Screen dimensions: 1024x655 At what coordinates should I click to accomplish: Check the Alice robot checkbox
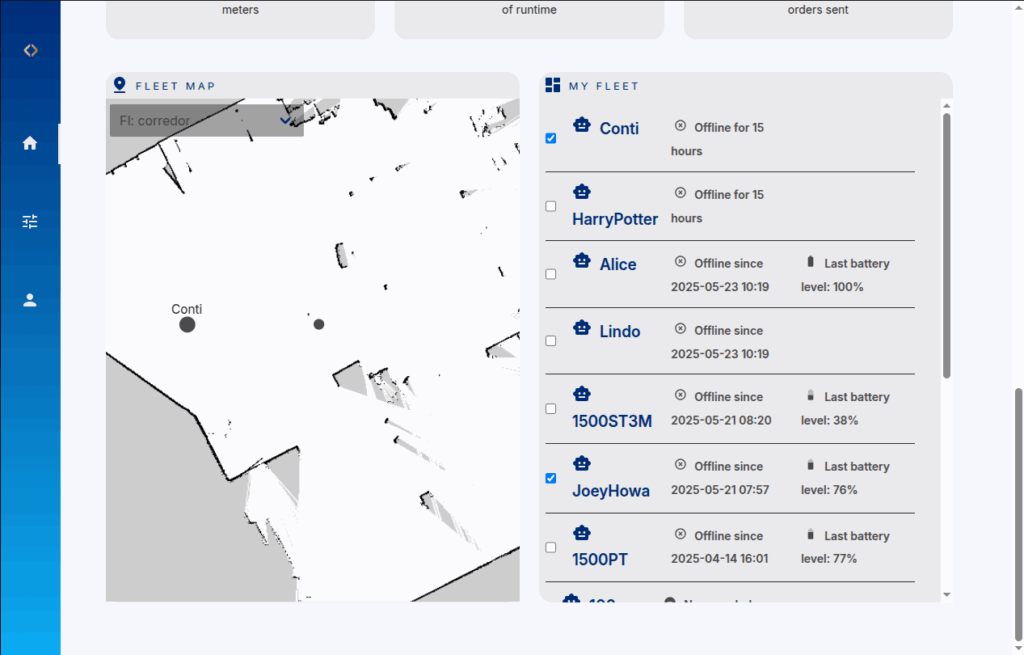(x=551, y=274)
